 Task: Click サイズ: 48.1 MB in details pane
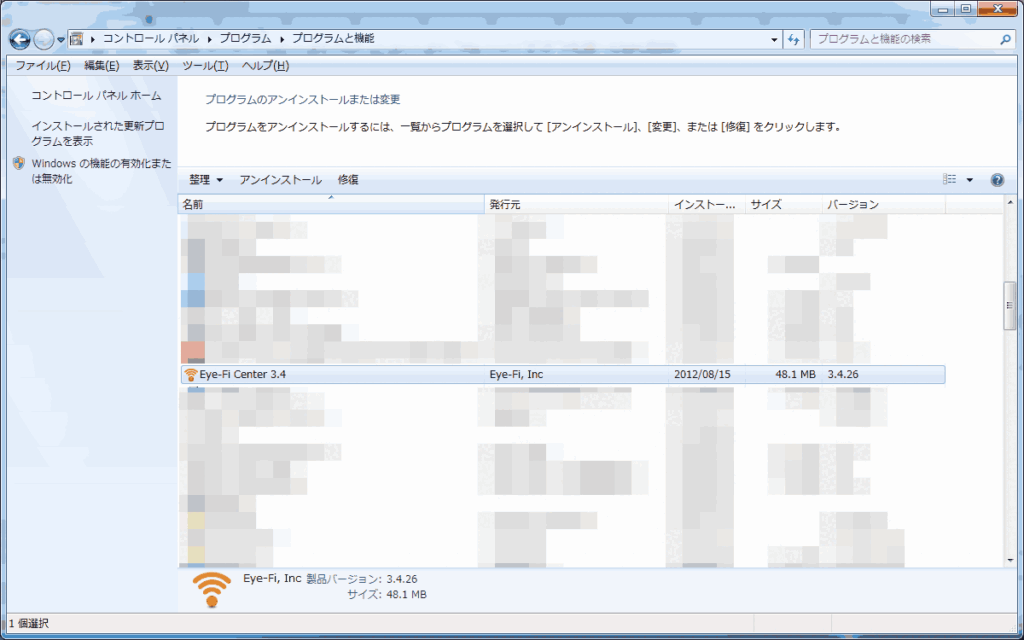point(387,595)
